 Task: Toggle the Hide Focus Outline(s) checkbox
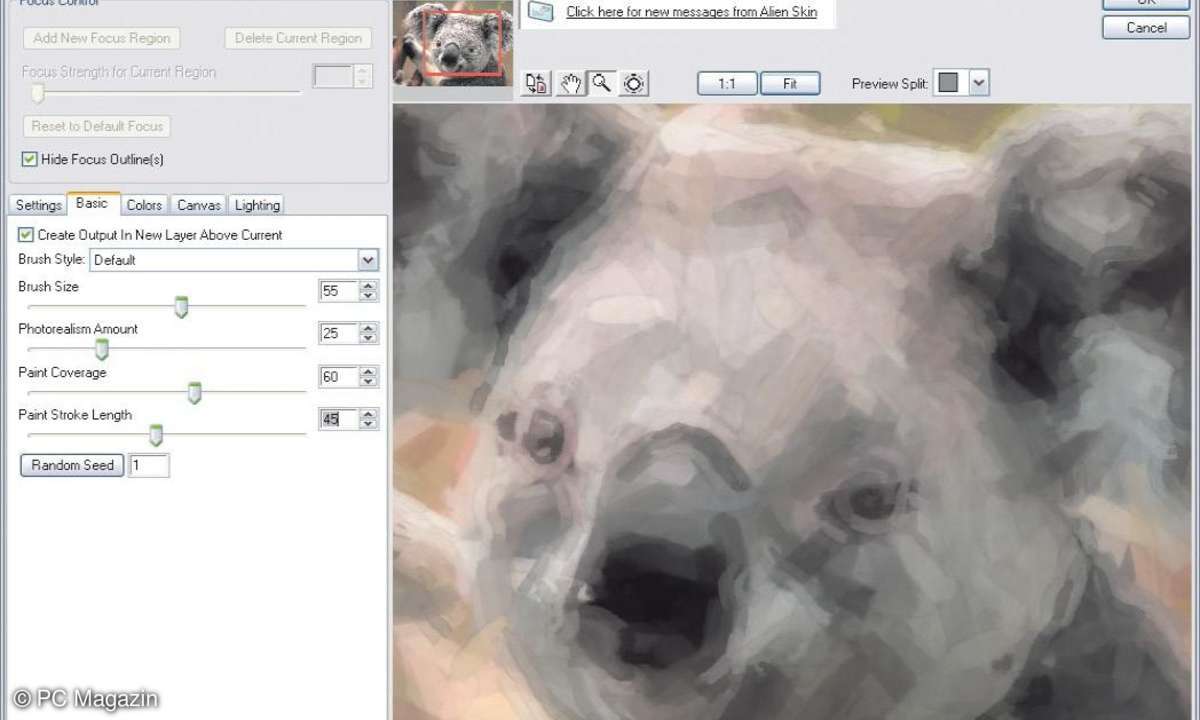pos(30,159)
